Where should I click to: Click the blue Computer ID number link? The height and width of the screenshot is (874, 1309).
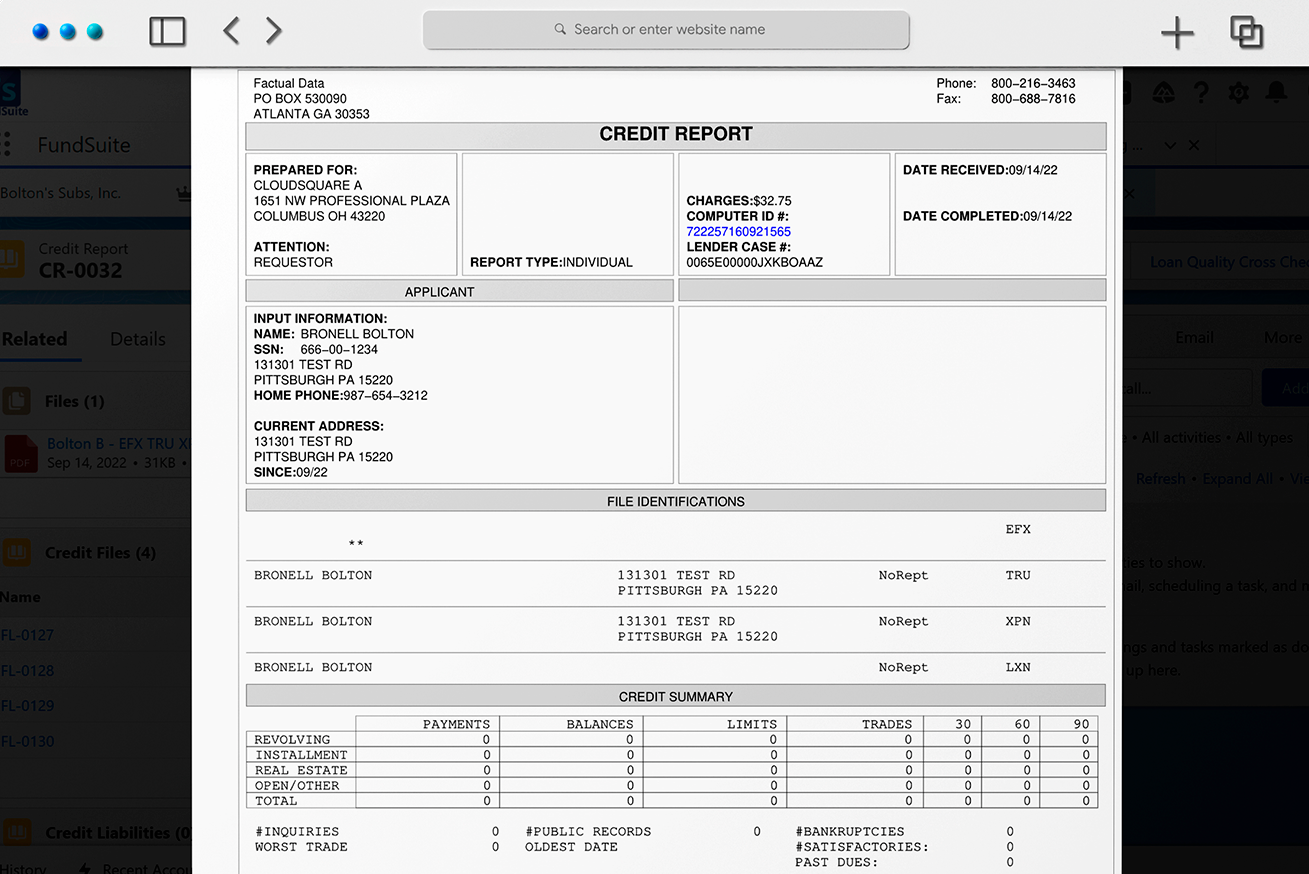737,231
